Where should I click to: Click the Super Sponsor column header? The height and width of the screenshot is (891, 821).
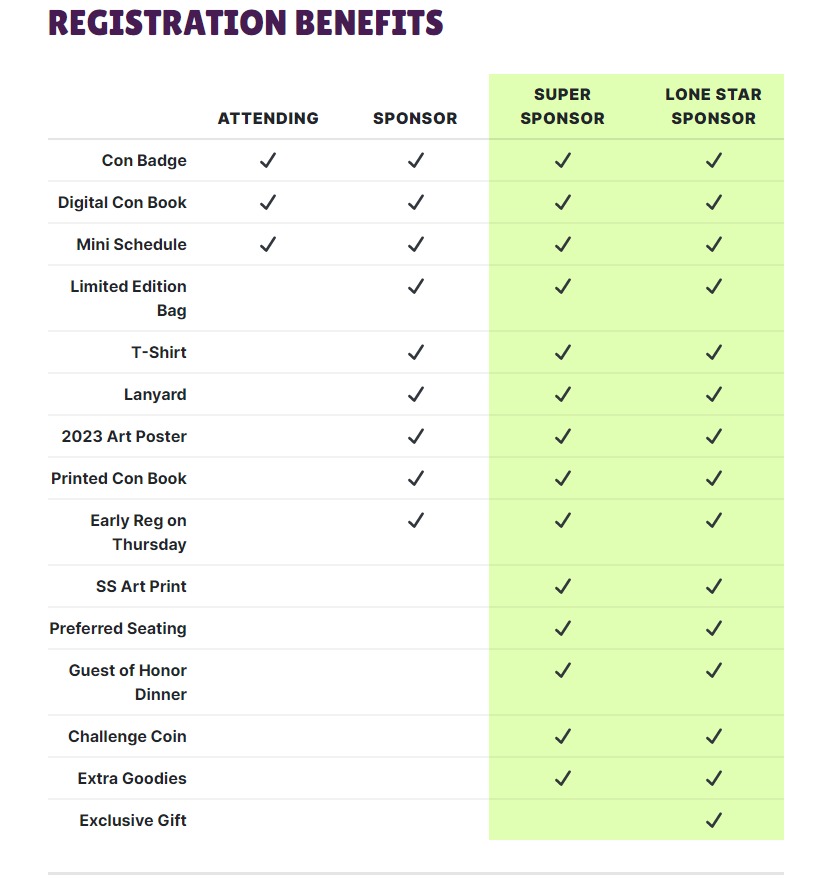pyautogui.click(x=563, y=106)
